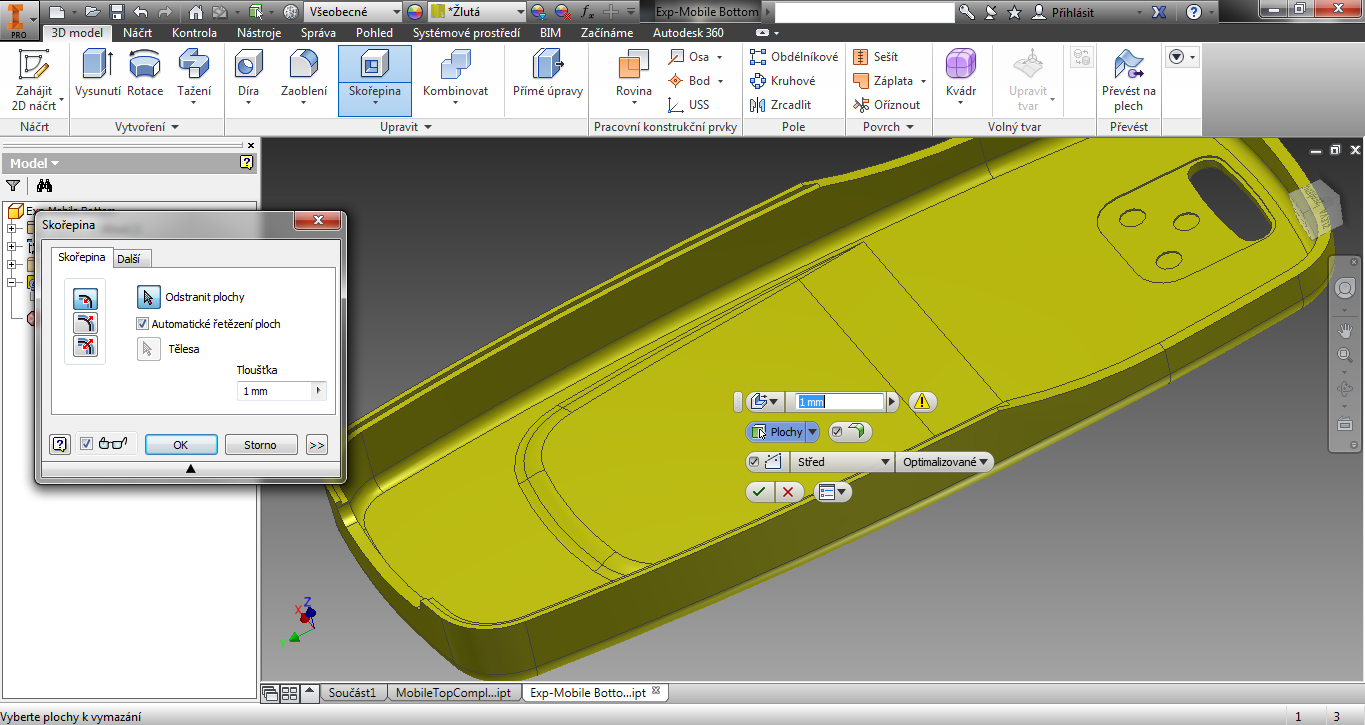
Task: Choose the Zaoblení (Fillet) tool
Action: tap(303, 75)
